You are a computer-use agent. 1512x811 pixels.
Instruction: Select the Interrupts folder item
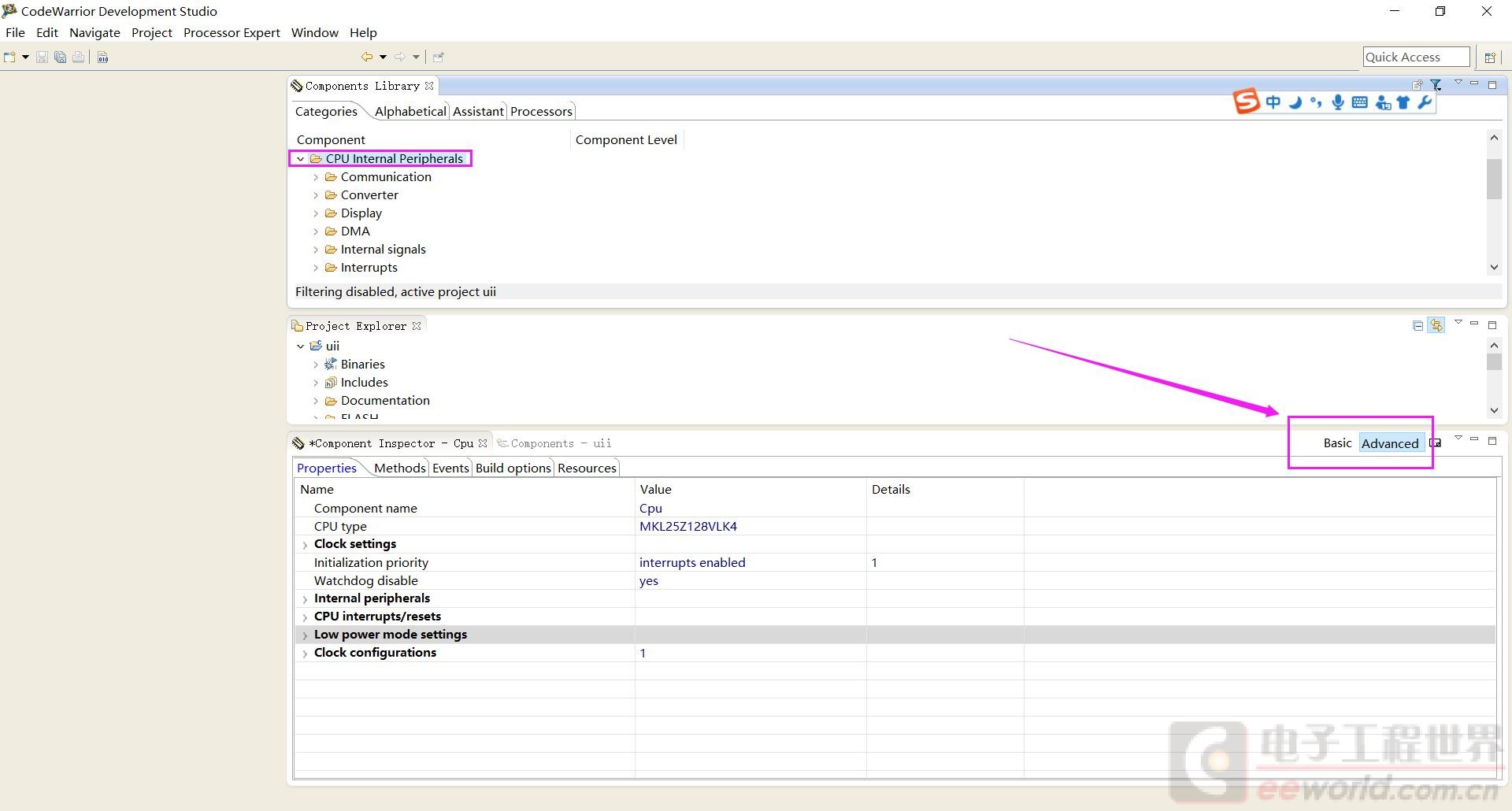point(369,268)
